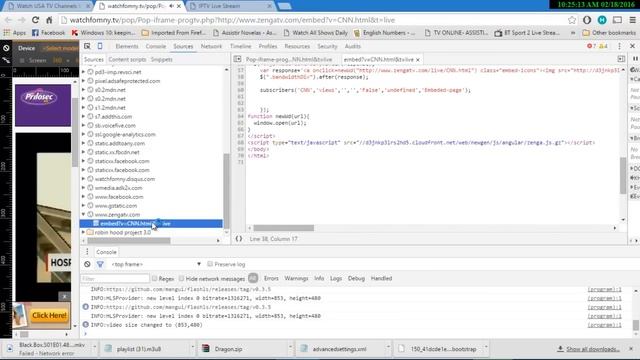Open the Timeline panel tab
The image size is (640, 360).
241,46
